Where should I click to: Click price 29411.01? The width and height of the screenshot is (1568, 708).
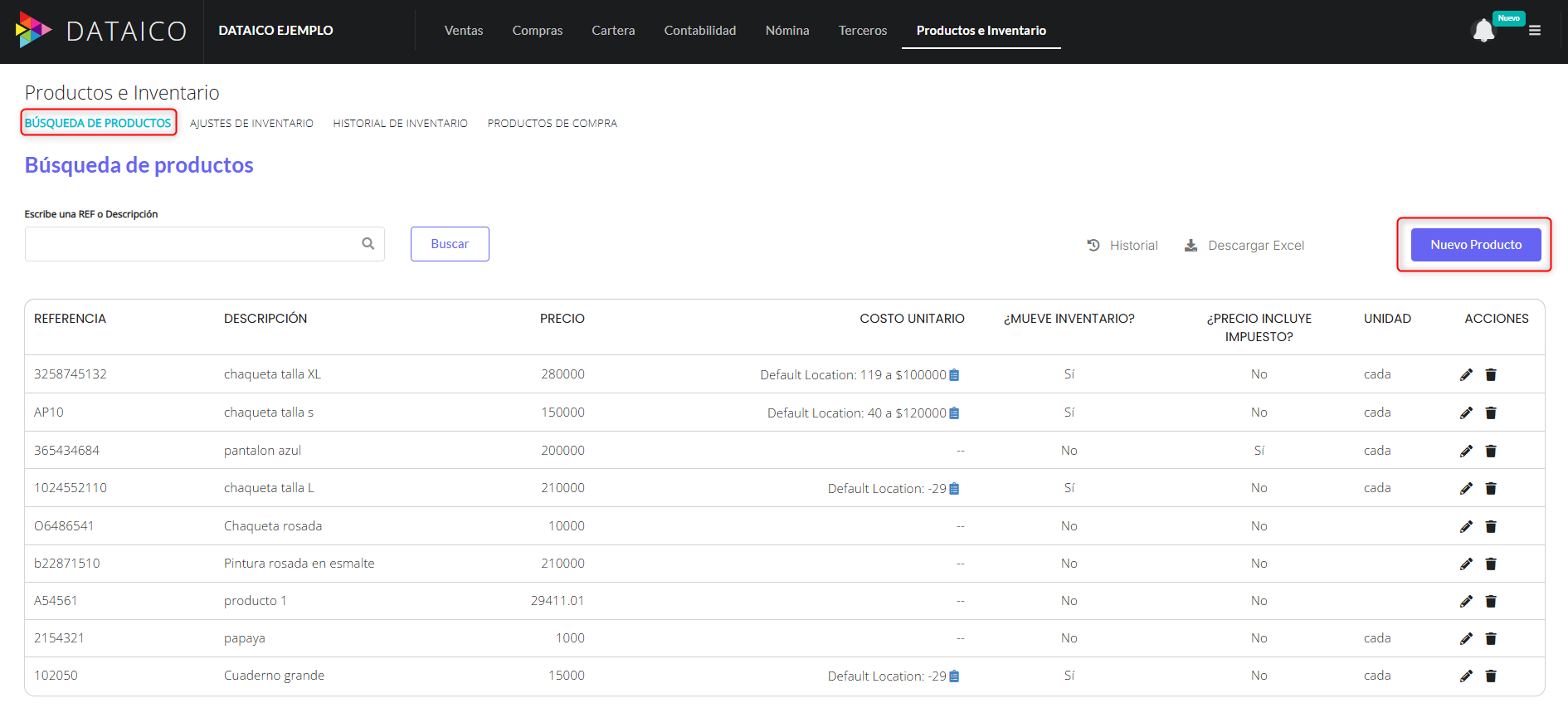coord(558,601)
